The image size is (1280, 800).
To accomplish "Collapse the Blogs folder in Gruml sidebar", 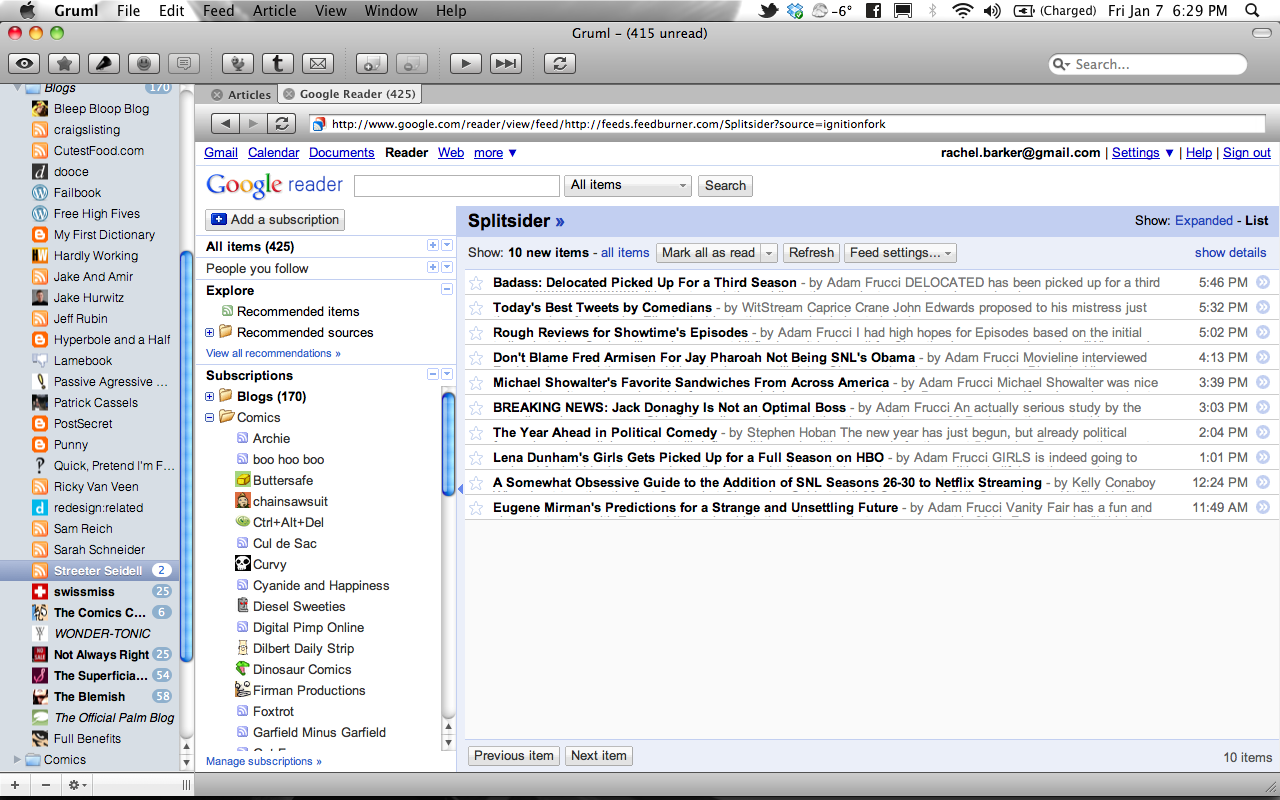I will coord(17,88).
